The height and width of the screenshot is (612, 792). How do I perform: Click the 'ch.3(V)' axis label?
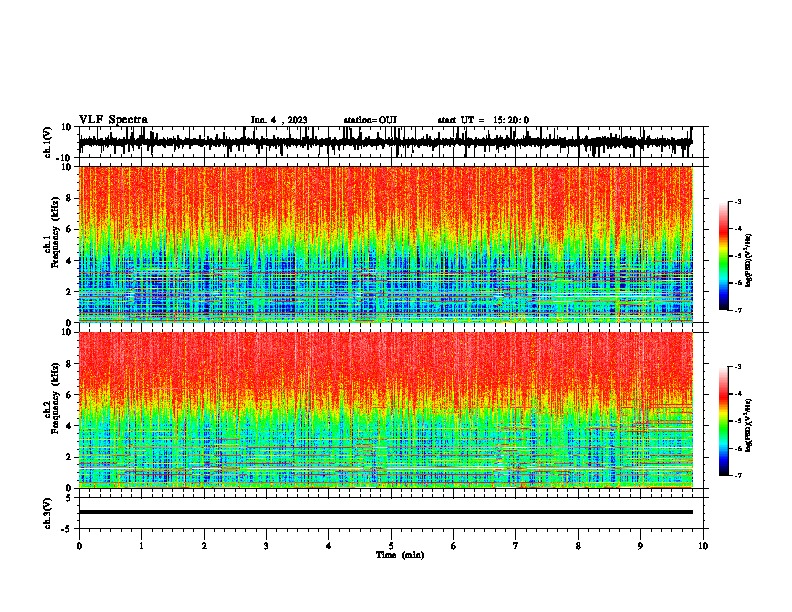click(x=48, y=513)
